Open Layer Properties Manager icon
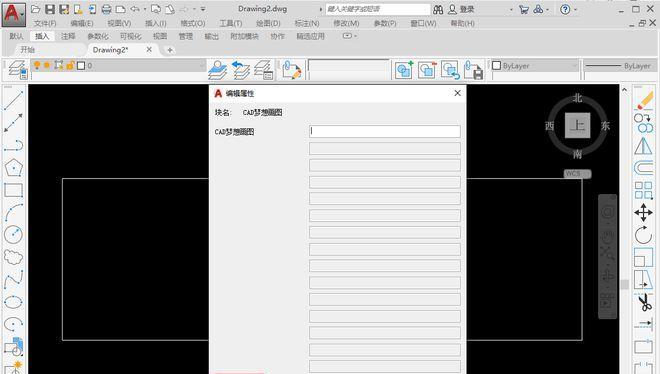 (x=17, y=69)
